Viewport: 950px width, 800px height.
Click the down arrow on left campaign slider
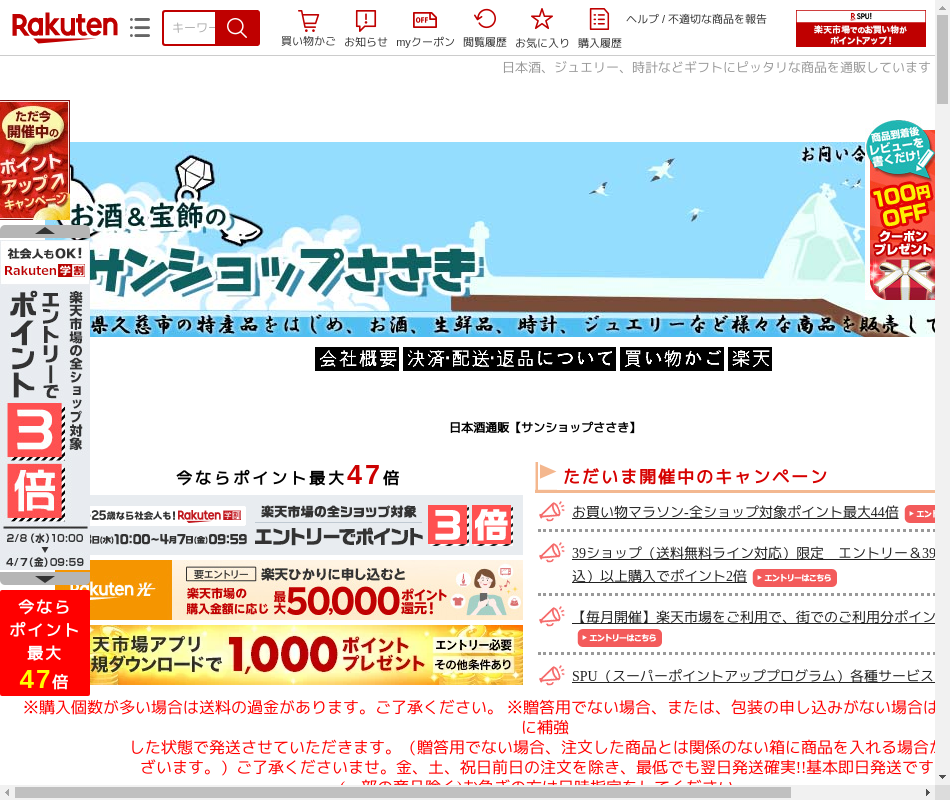45,579
